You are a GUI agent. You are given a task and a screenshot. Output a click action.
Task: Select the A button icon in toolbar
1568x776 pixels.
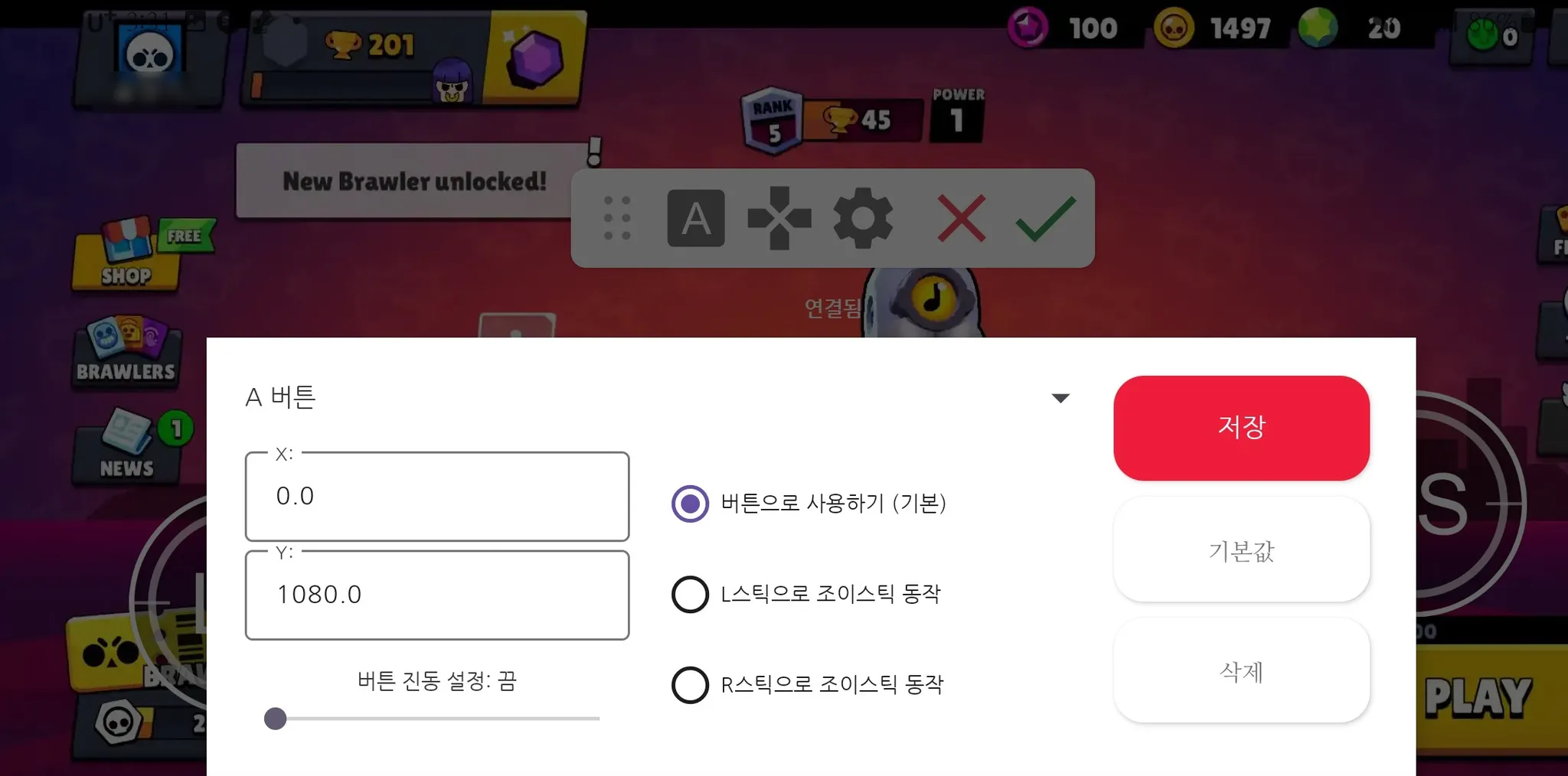click(x=696, y=218)
